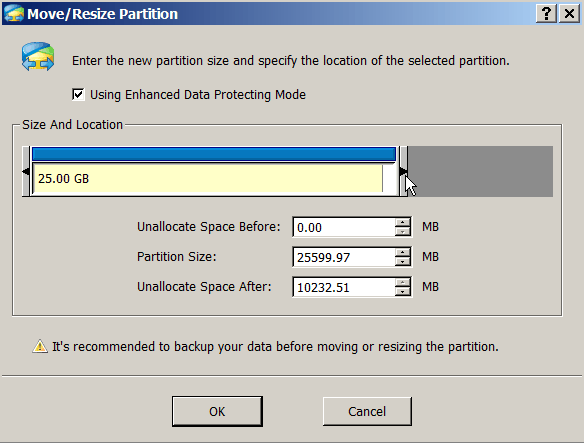Click the help question mark button
Image resolution: width=584 pixels, height=443 pixels.
546,14
